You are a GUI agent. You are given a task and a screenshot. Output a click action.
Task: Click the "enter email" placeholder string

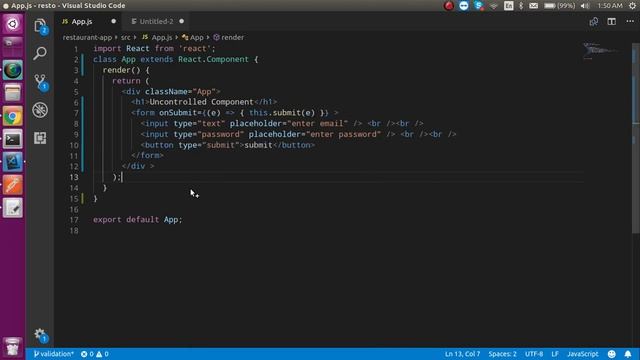point(318,124)
